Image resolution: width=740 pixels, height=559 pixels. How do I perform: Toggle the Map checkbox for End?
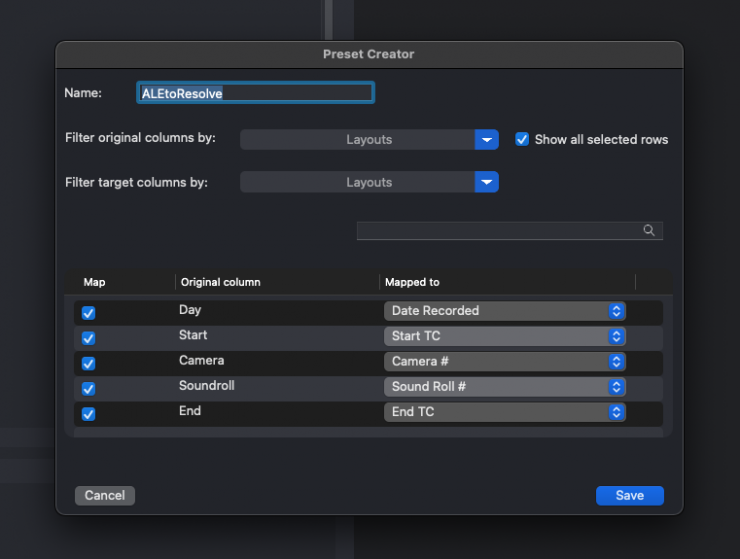click(x=88, y=413)
